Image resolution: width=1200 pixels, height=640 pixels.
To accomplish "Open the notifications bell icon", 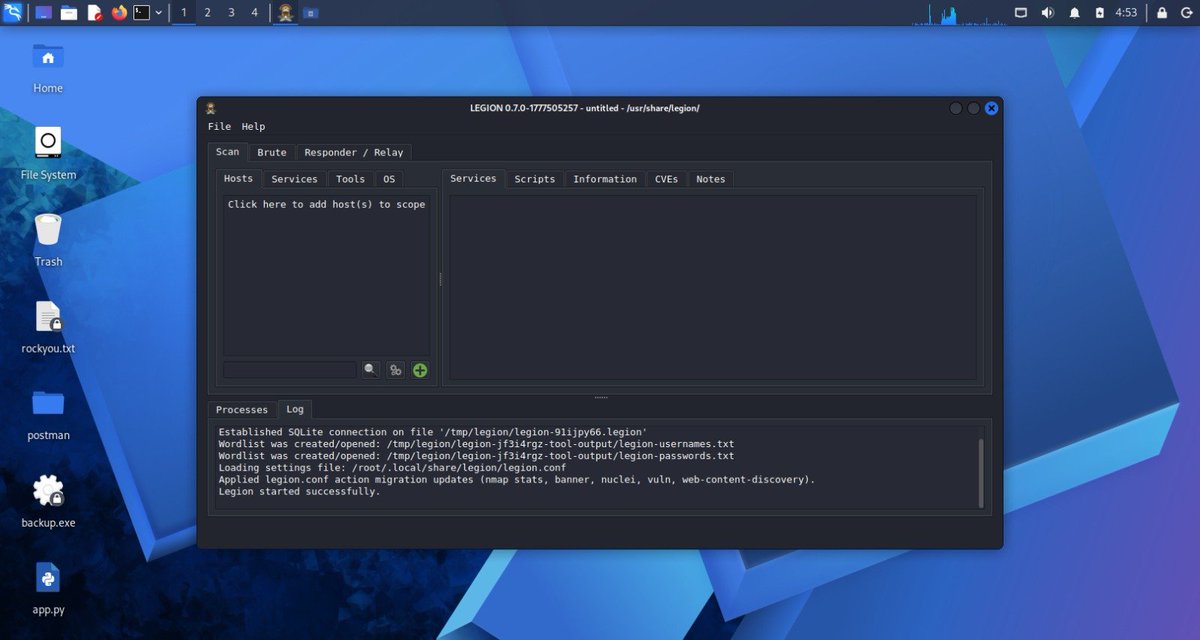I will click(x=1074, y=13).
